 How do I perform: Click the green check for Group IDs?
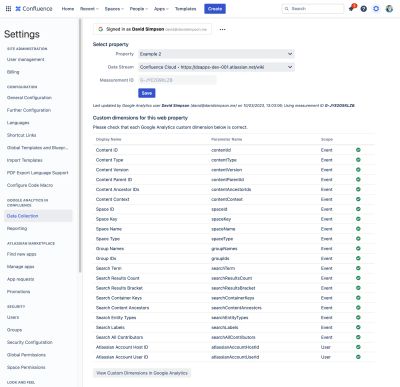tap(358, 258)
